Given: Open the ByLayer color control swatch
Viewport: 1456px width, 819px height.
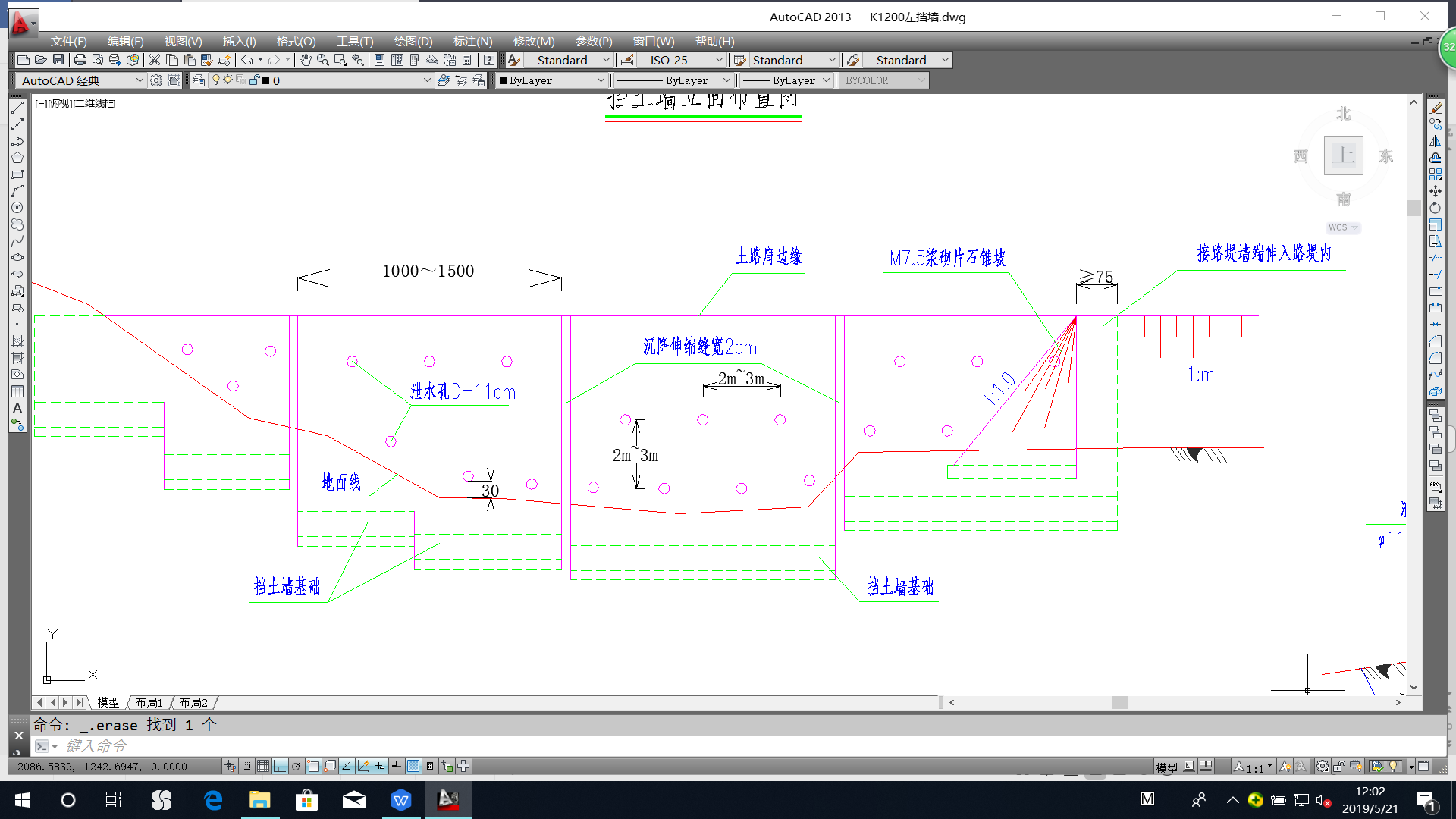Looking at the screenshot, I should point(552,80).
